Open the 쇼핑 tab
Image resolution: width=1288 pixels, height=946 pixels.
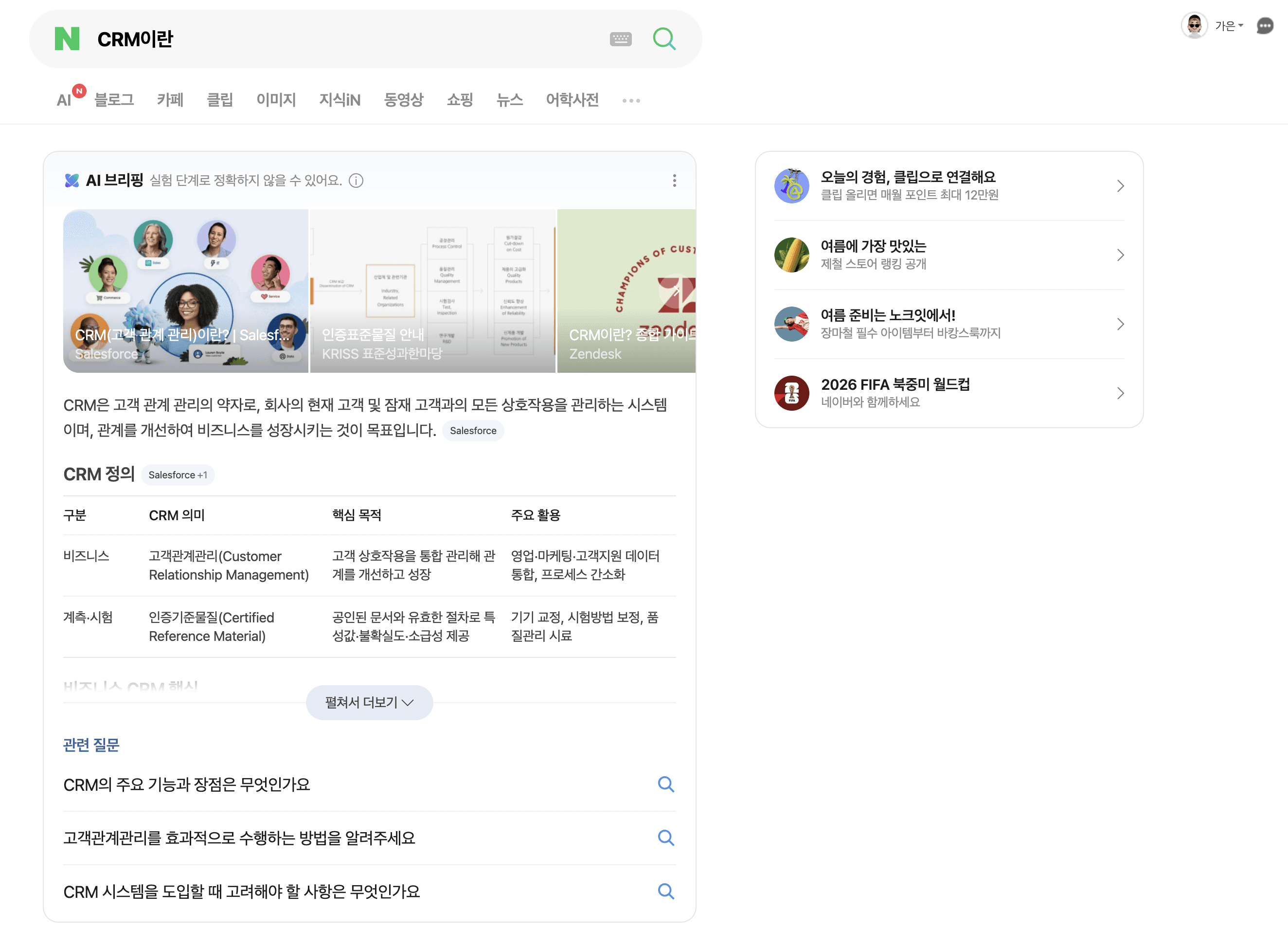(x=460, y=100)
